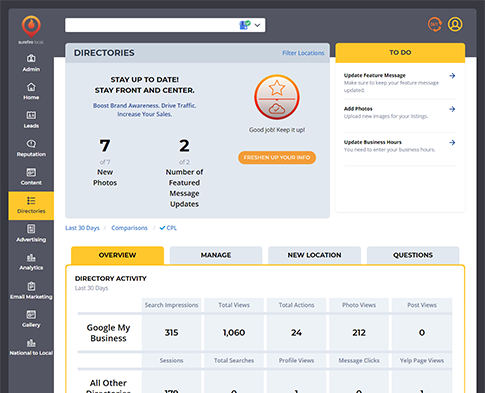This screenshot has width=485, height=393.
Task: Open the Leads sidebar icon
Action: coord(31,115)
